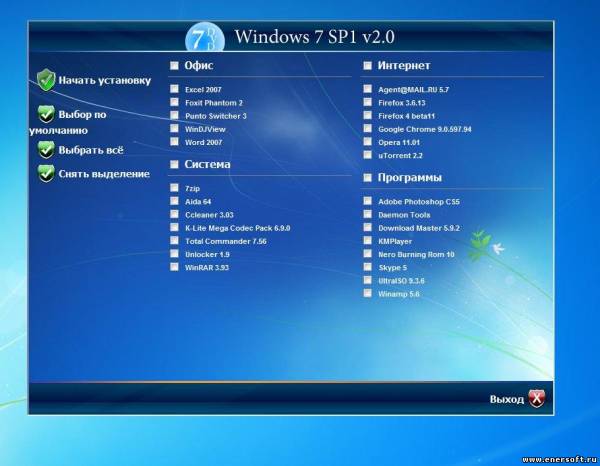600x466 pixels.
Task: Clear selection with Снять выделение label
Action: [104, 174]
